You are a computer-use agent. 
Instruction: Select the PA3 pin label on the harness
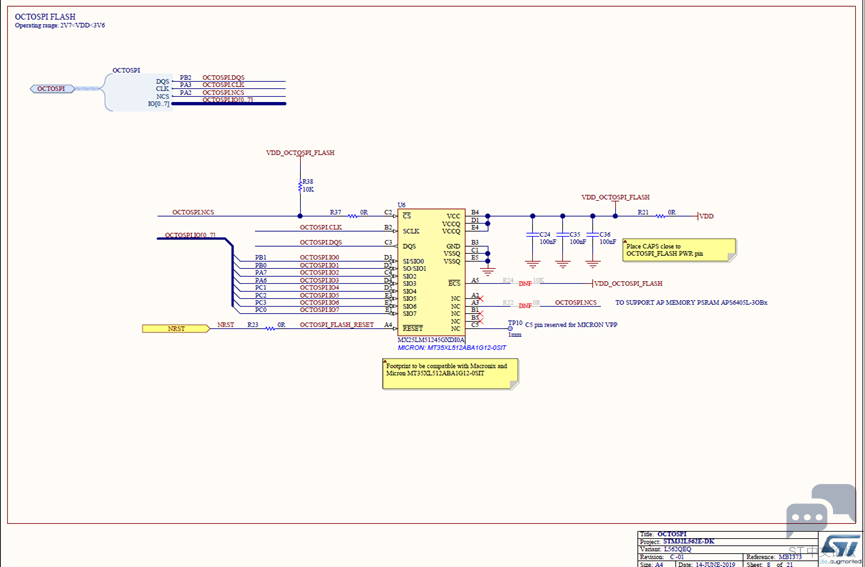pyautogui.click(x=185, y=85)
